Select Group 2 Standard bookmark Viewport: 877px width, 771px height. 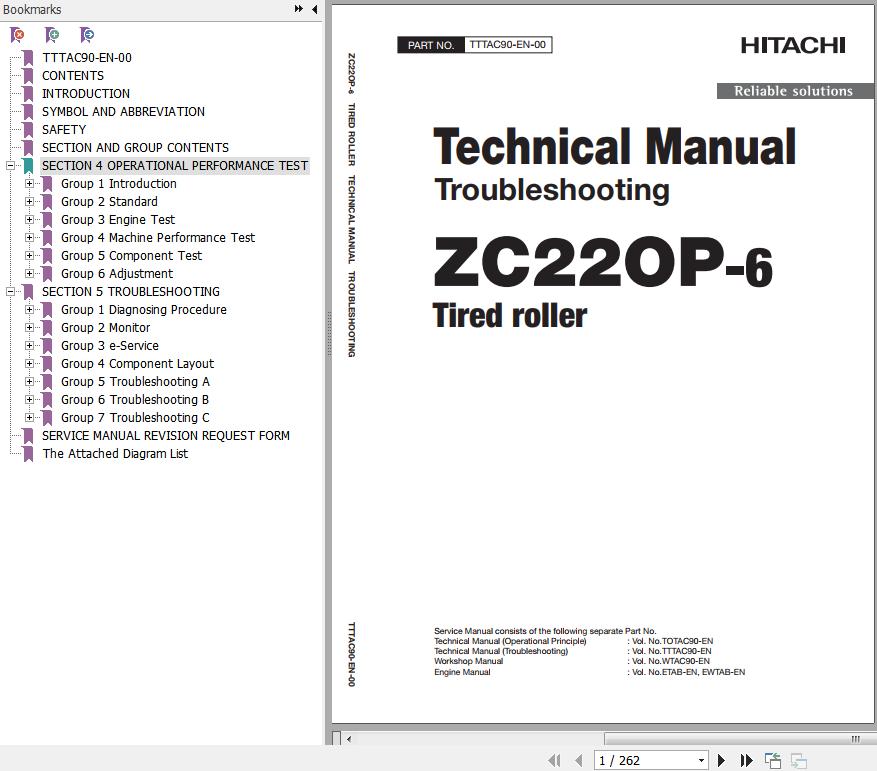click(109, 201)
